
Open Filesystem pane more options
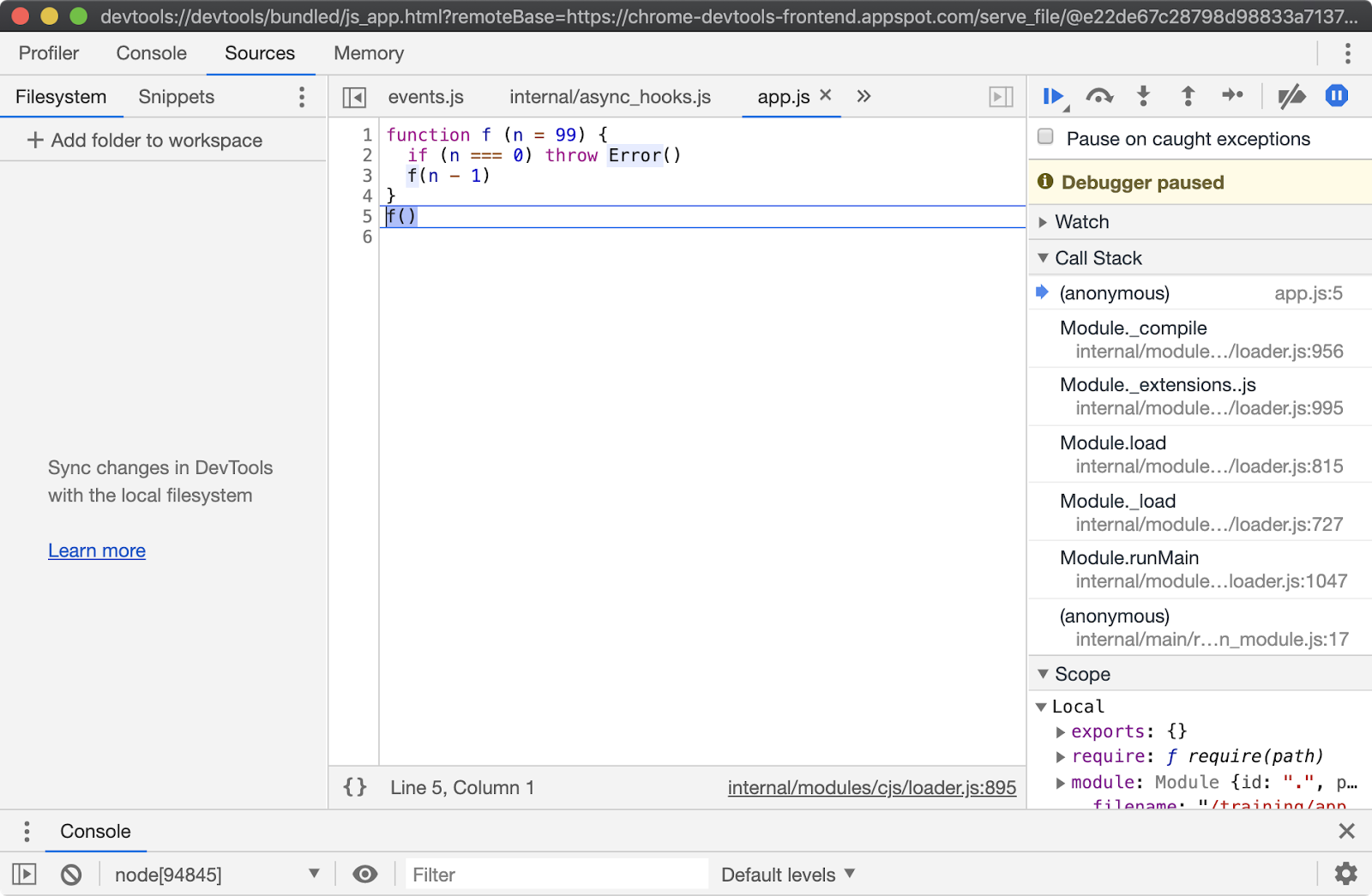coord(302,97)
